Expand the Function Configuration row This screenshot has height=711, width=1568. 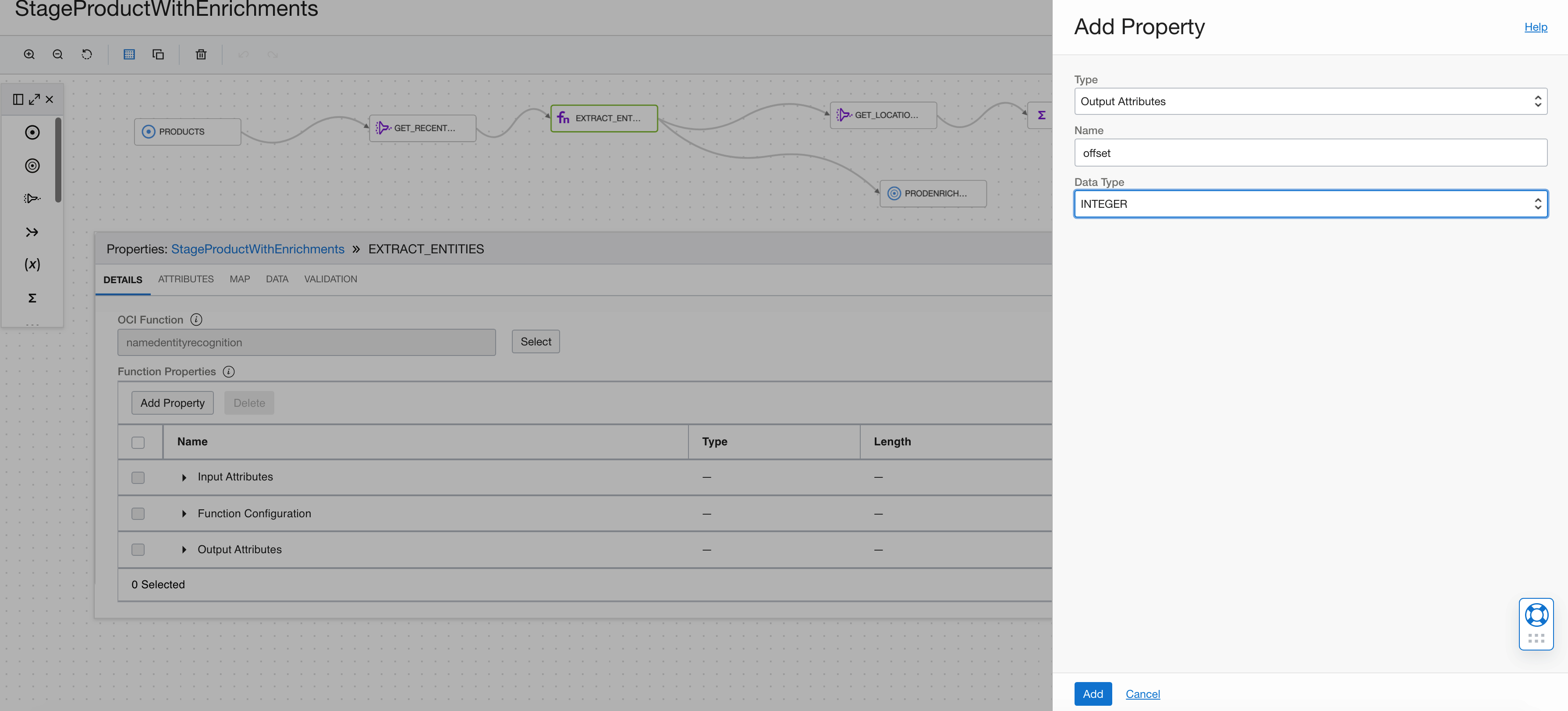pyautogui.click(x=184, y=513)
